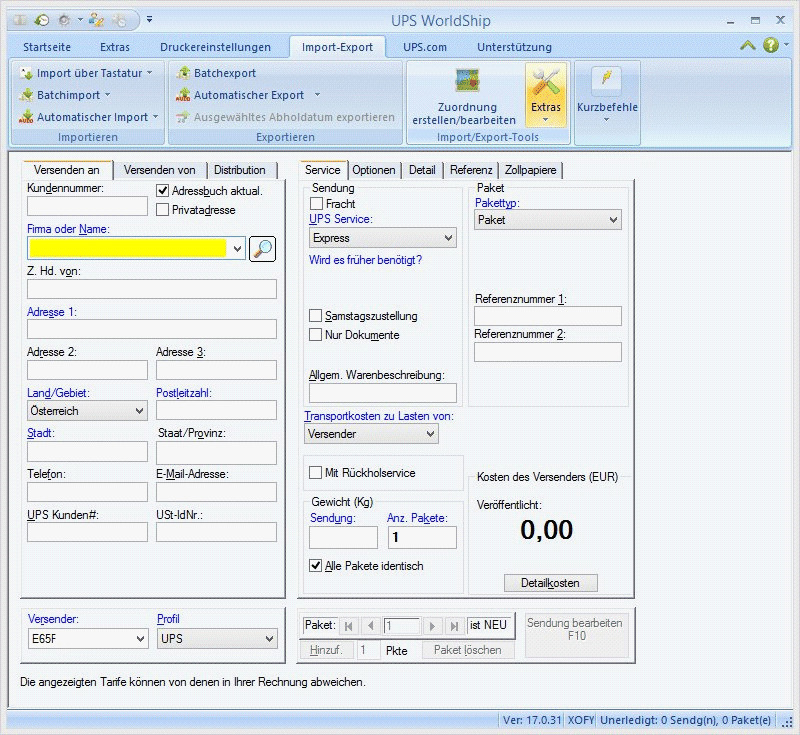Image resolution: width=800 pixels, height=735 pixels.
Task: Start a Batchexport from the ribbon
Action: (x=216, y=73)
